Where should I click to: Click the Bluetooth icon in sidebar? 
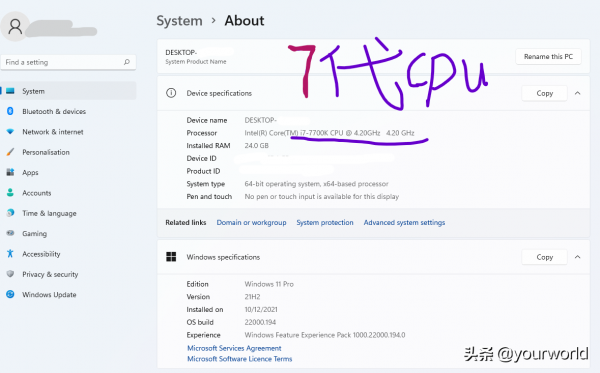pos(10,111)
